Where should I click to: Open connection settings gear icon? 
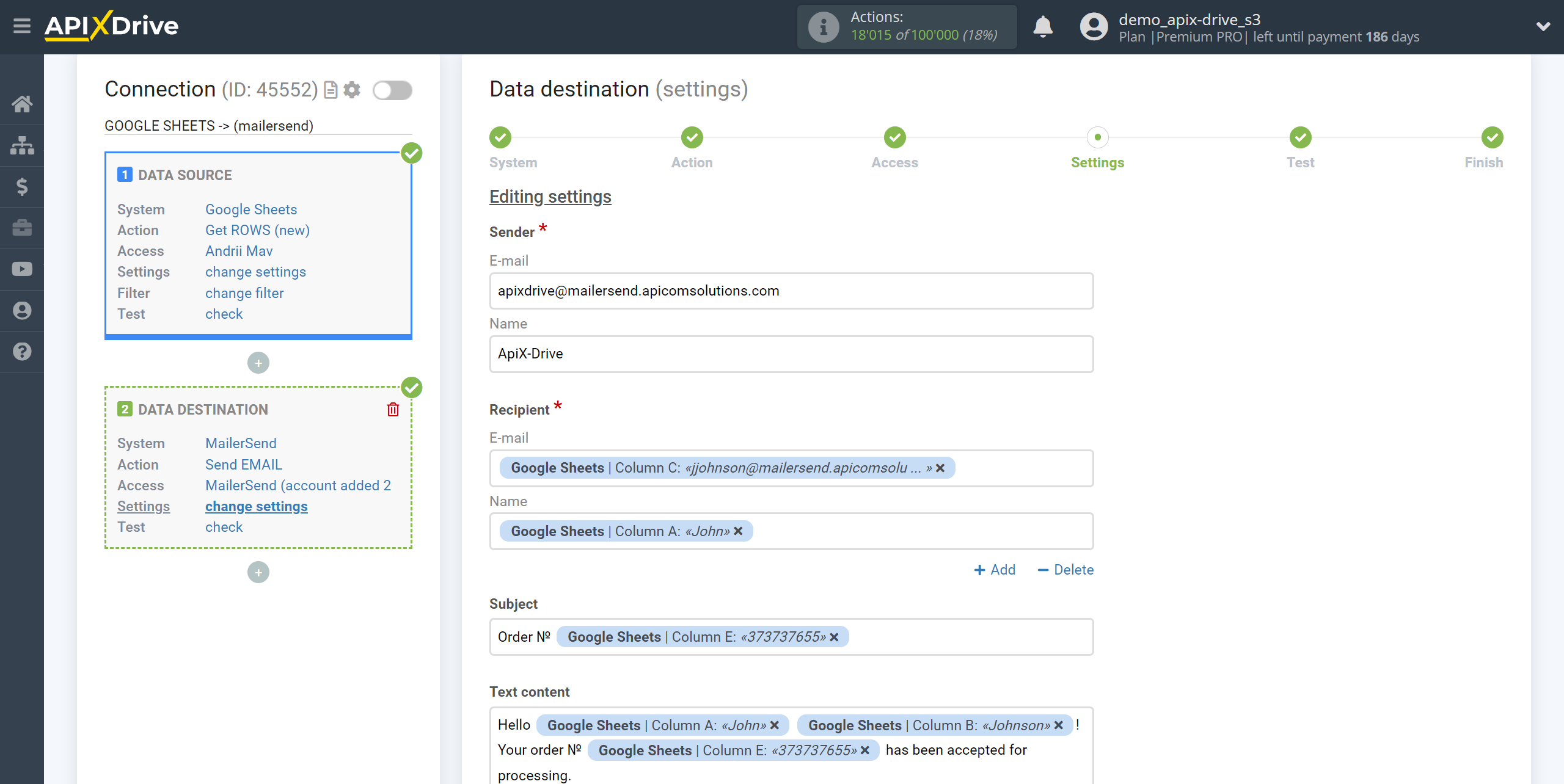tap(352, 90)
